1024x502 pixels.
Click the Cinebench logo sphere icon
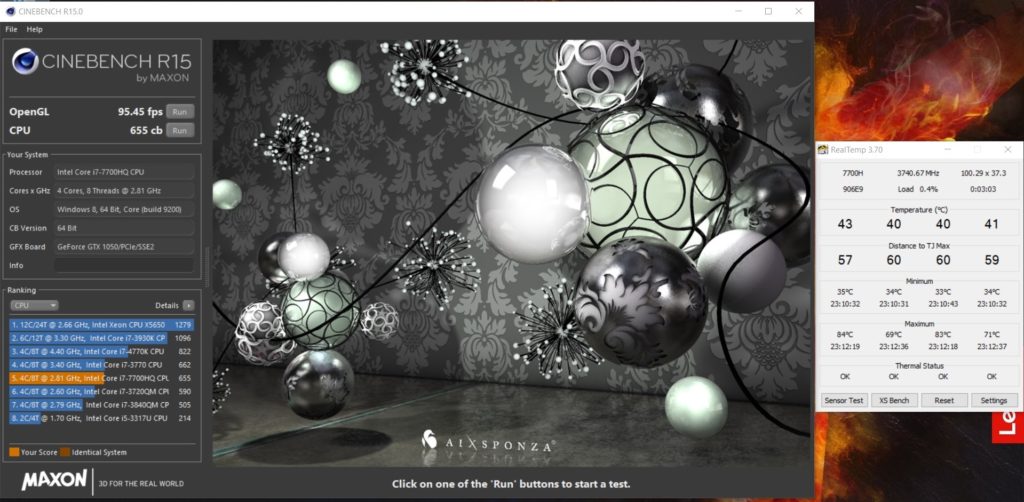[x=26, y=64]
